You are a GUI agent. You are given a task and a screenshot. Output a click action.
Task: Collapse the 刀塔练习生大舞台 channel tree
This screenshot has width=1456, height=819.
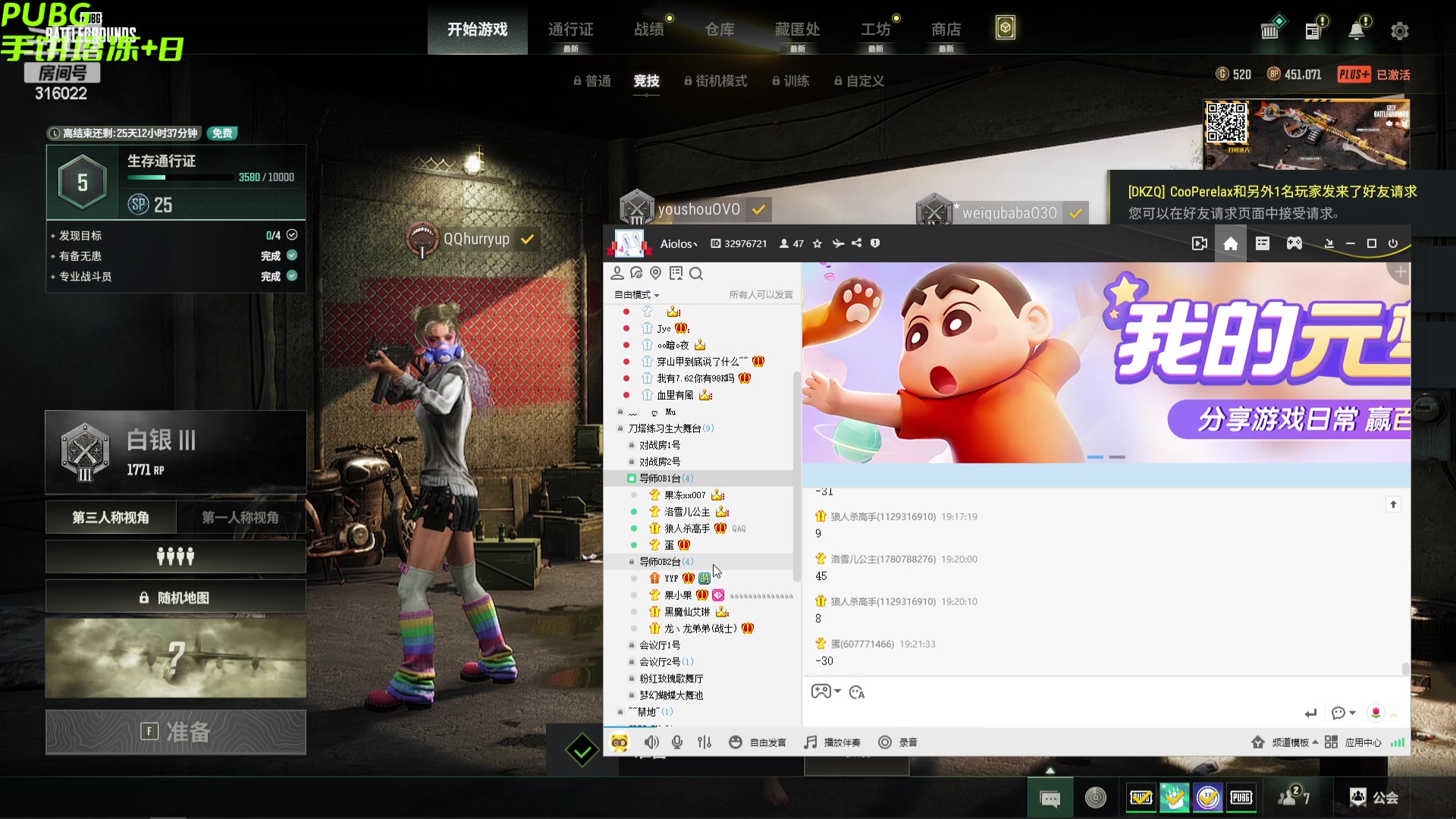pyautogui.click(x=620, y=428)
